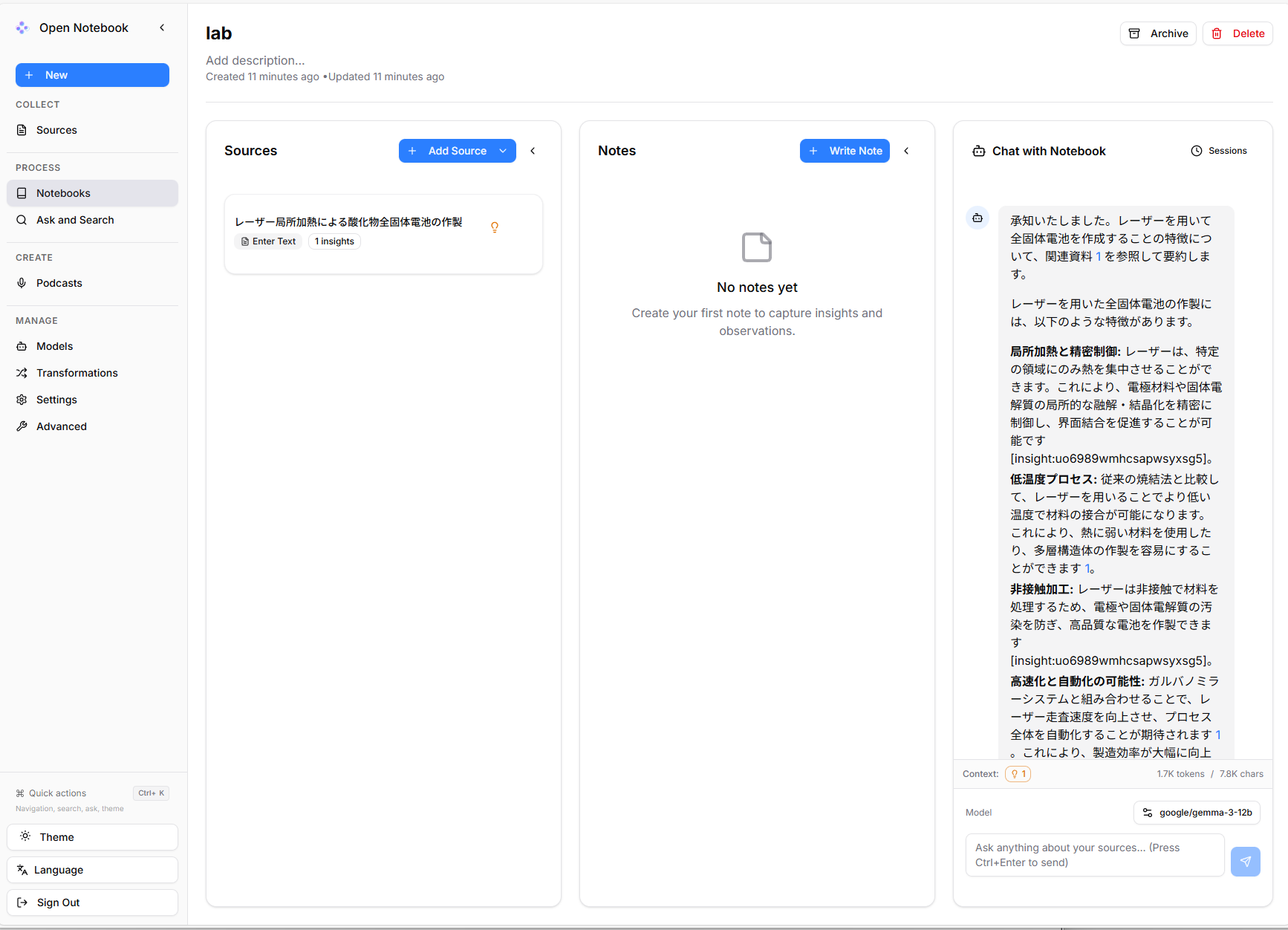Open the Add Source dropdown
1288x930 pixels.
tap(504, 151)
